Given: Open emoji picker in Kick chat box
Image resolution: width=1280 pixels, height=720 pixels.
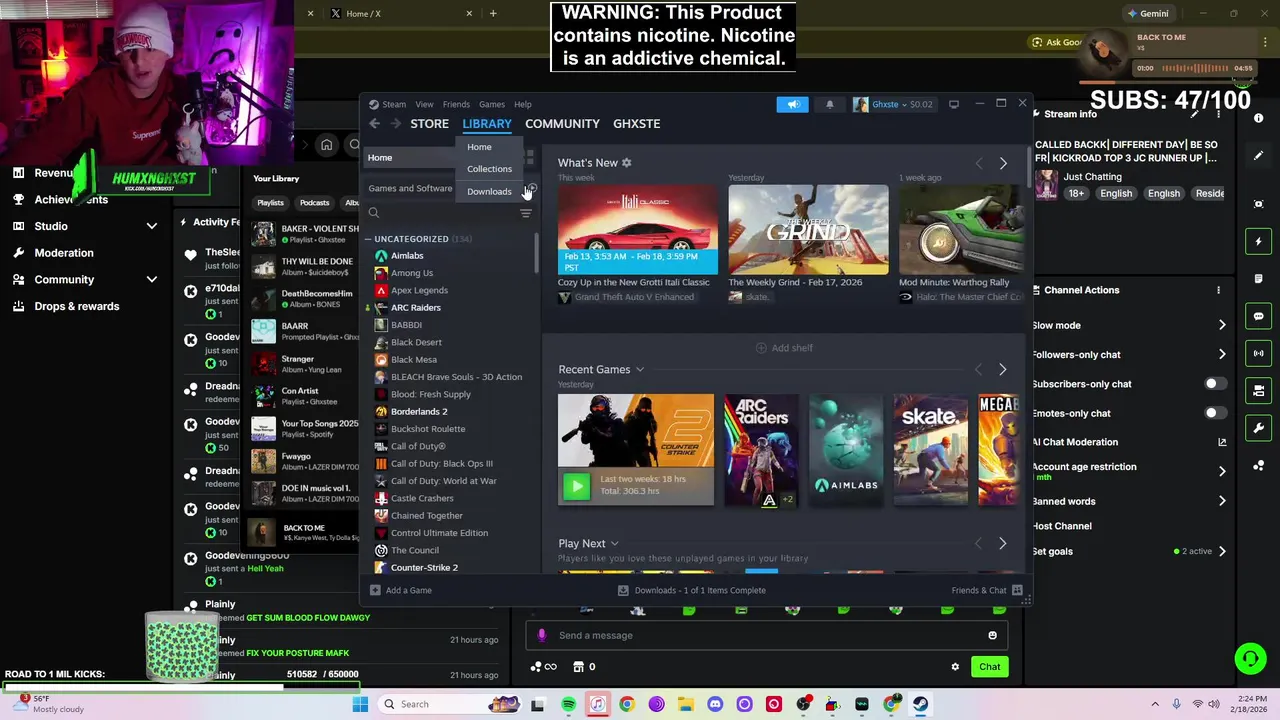Looking at the screenshot, I should click(992, 635).
